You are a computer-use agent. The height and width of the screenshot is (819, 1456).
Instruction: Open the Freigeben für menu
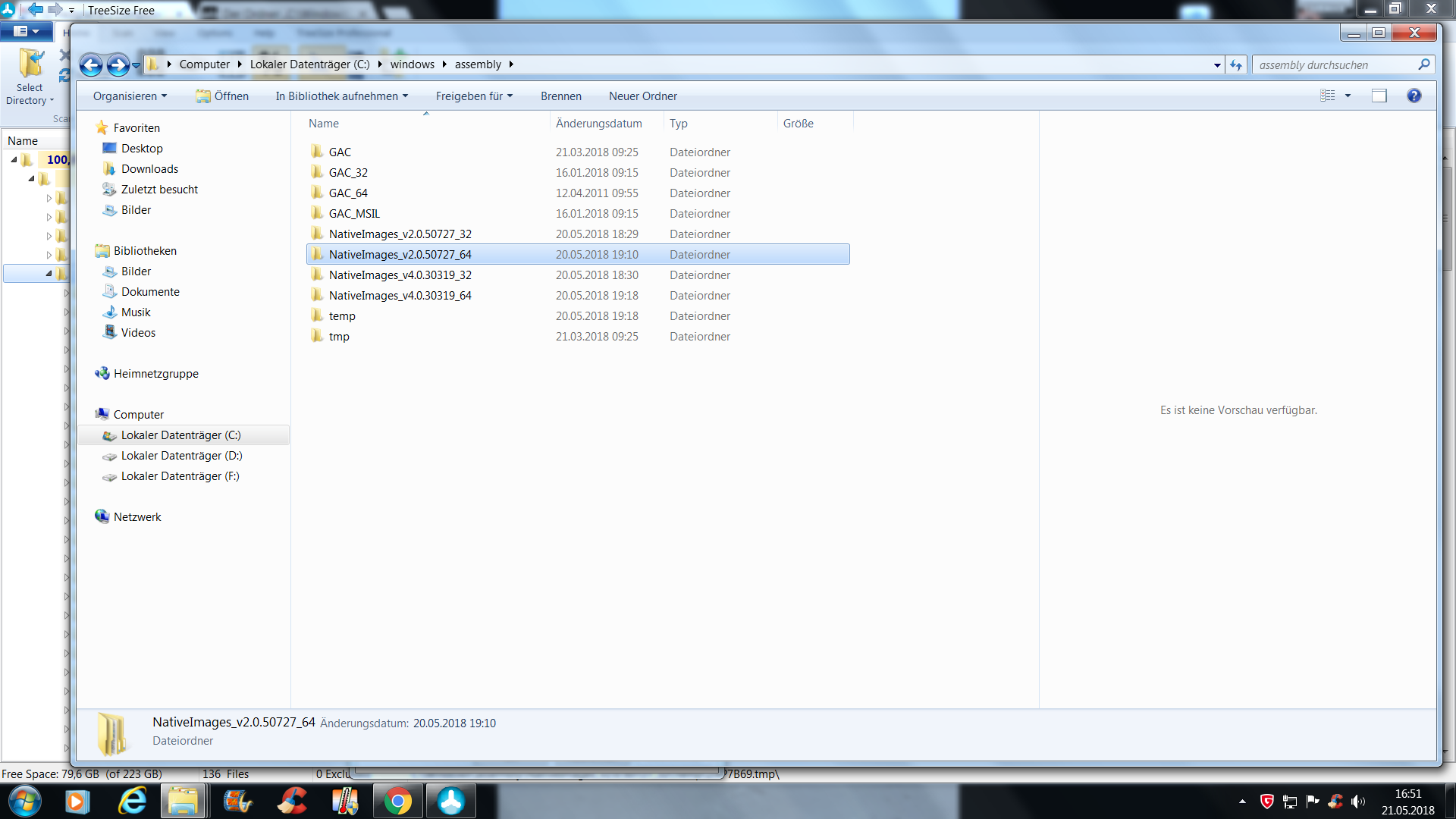point(474,96)
